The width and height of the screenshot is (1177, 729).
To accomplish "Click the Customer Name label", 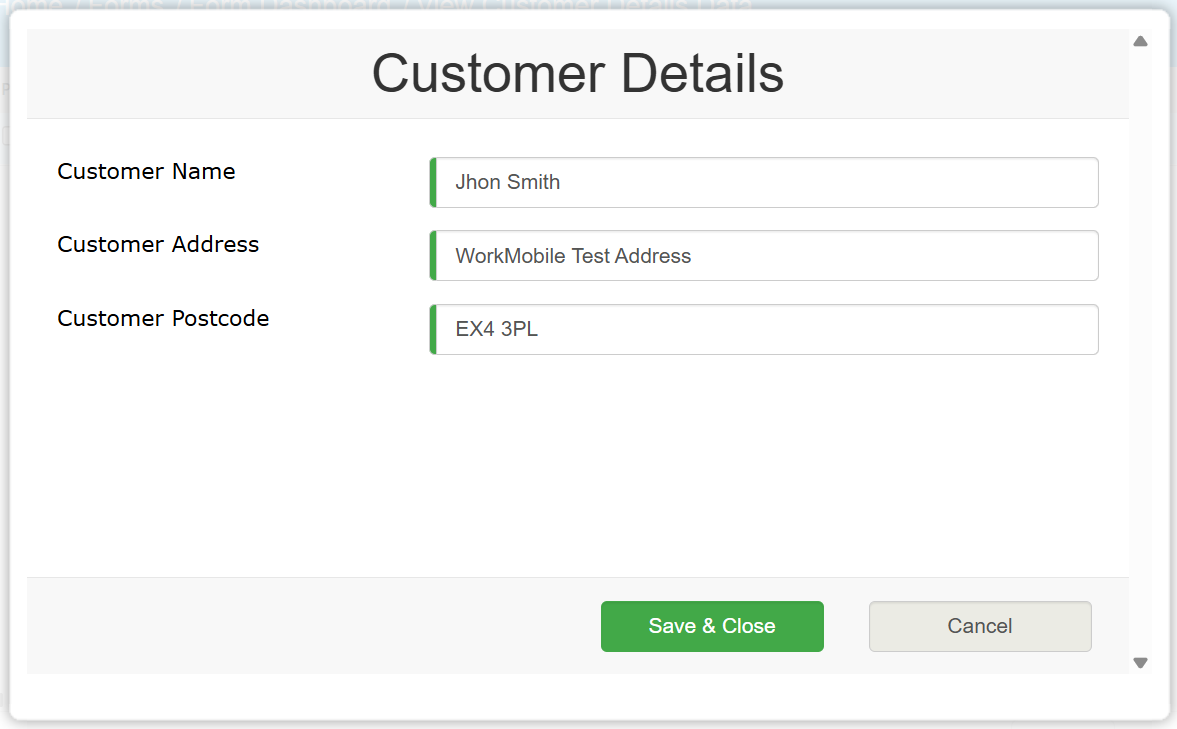I will pyautogui.click(x=146, y=171).
